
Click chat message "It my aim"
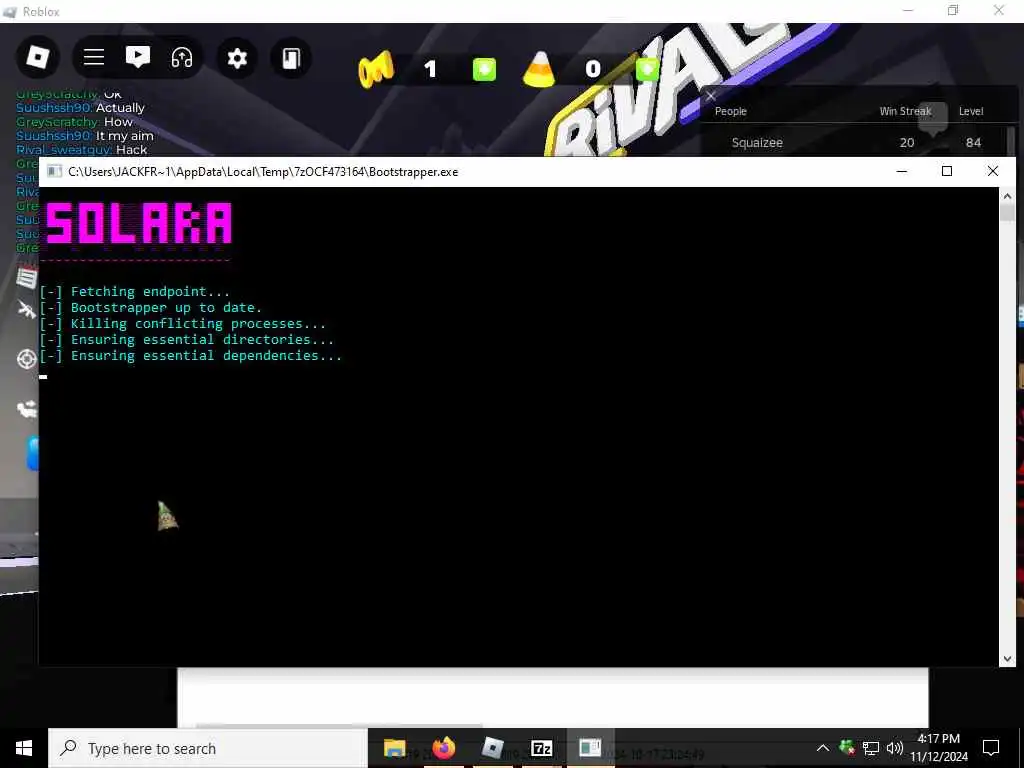(x=125, y=136)
